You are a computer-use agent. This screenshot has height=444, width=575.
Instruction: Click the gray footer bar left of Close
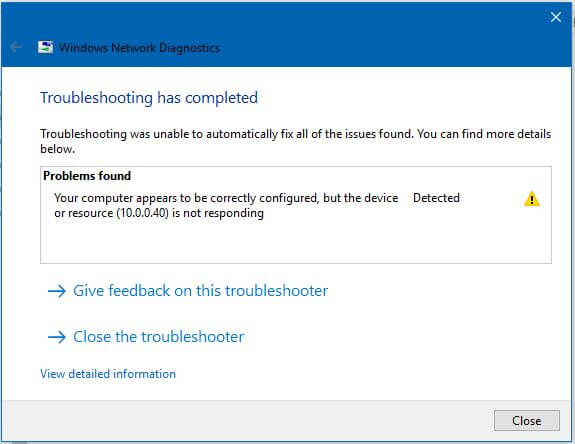tap(246, 421)
